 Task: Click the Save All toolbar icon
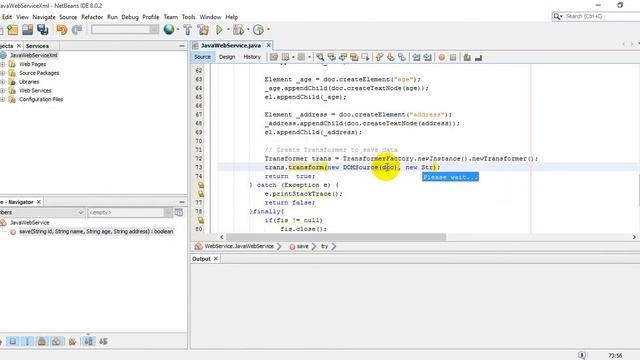[x=42, y=29]
